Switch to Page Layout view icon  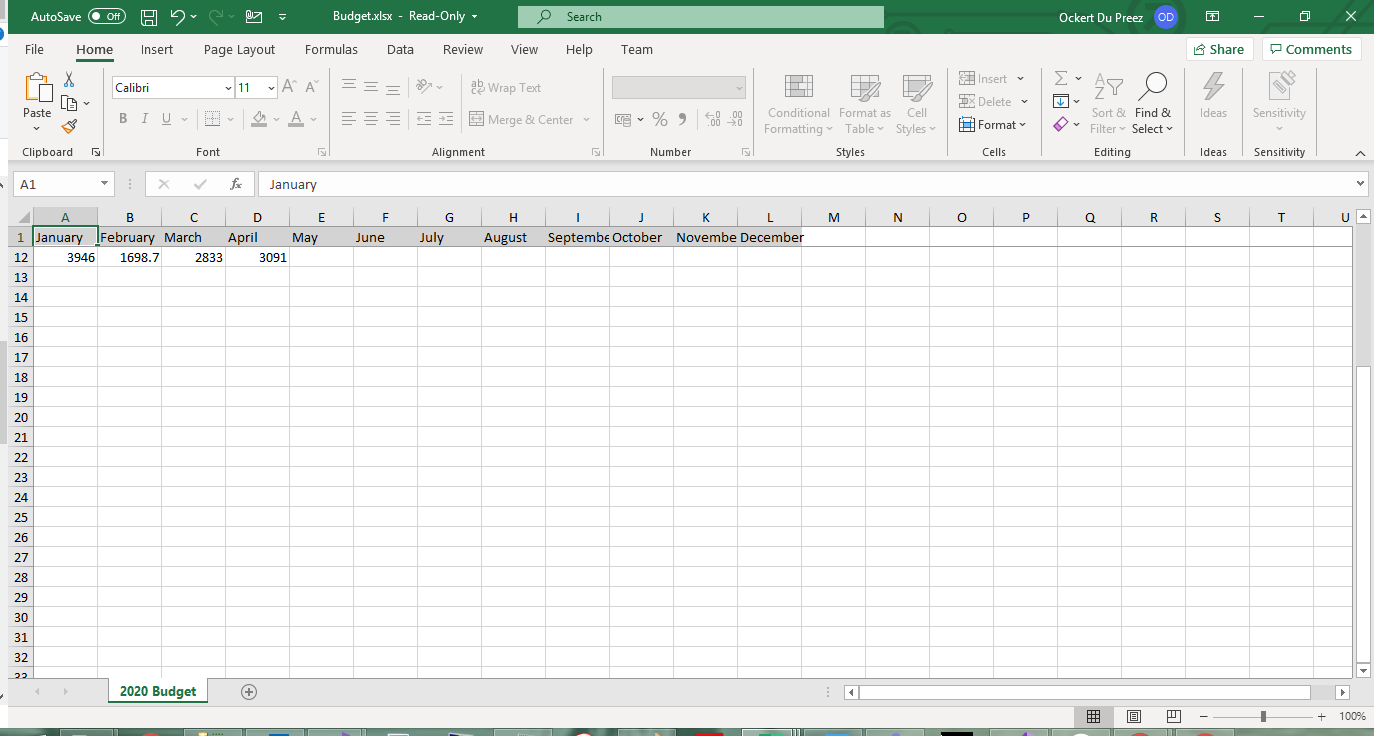tap(1134, 717)
